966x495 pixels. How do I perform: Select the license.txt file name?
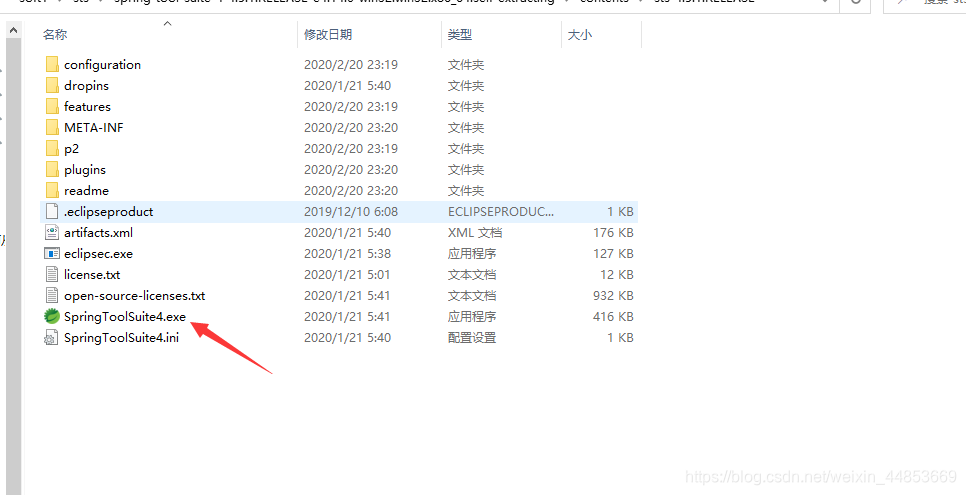(92, 274)
